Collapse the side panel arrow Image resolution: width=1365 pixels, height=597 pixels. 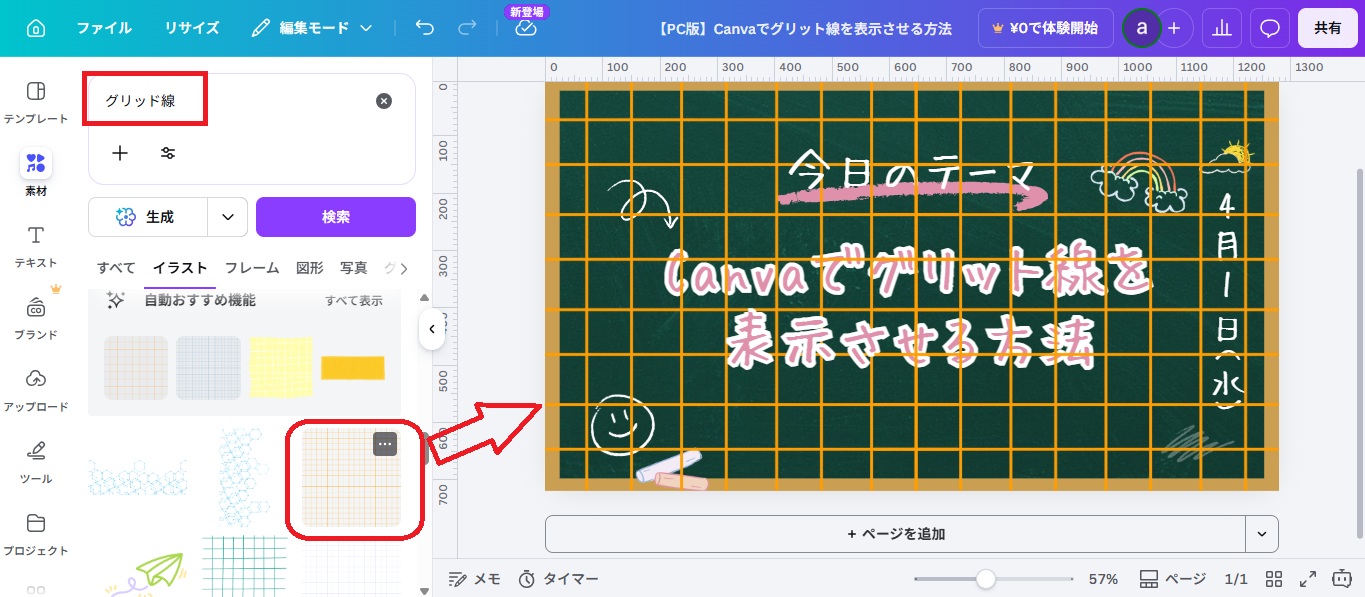431,329
